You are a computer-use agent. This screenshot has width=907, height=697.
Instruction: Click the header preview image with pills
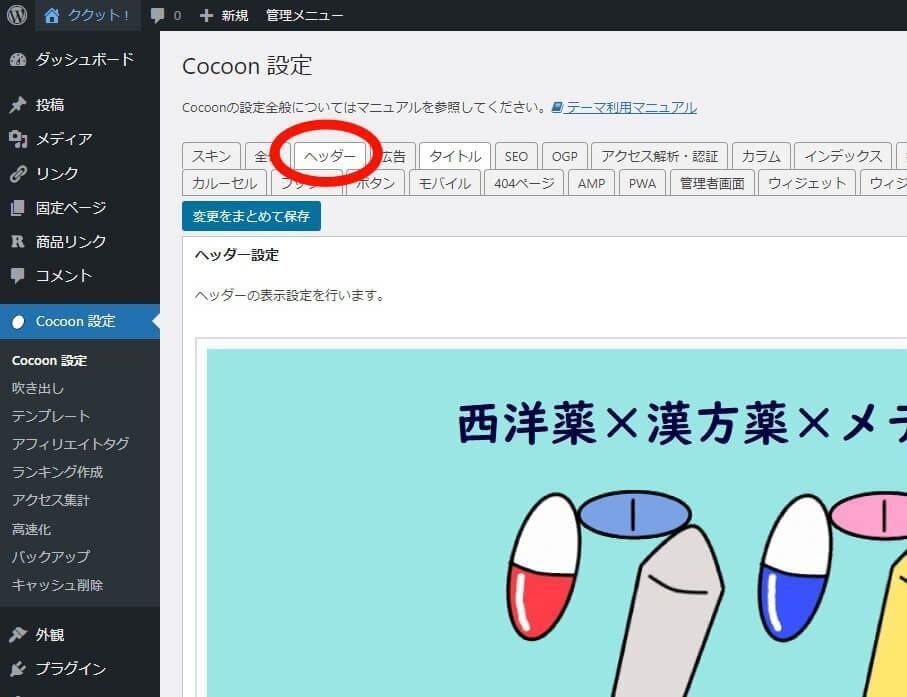point(557,523)
